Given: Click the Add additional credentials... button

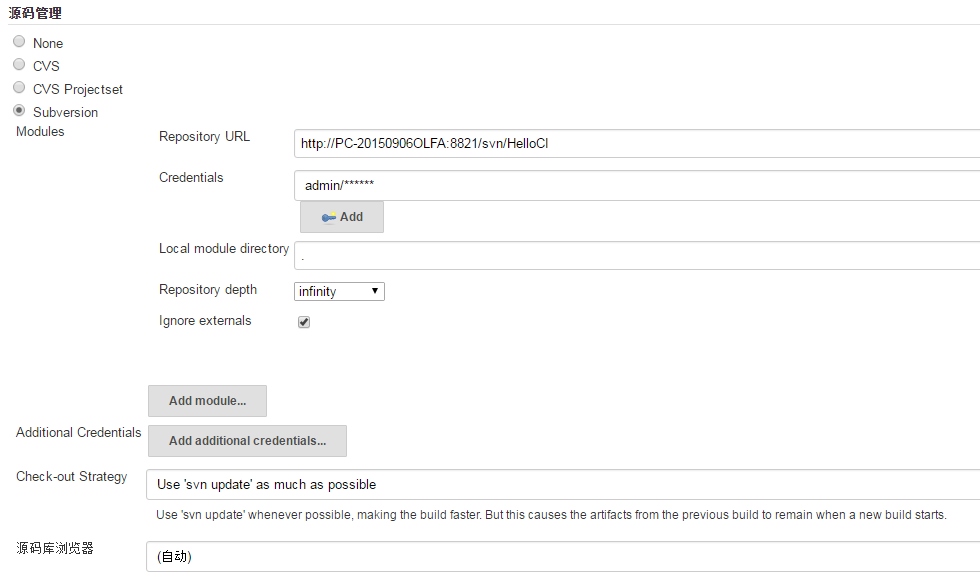Looking at the screenshot, I should [x=247, y=440].
